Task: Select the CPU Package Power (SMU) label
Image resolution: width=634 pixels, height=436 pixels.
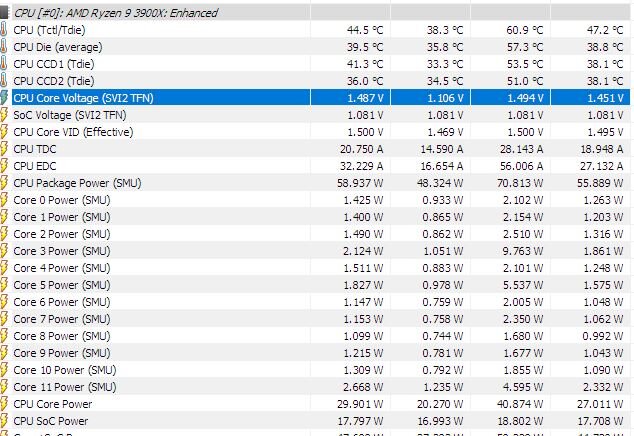Action: pos(77,183)
